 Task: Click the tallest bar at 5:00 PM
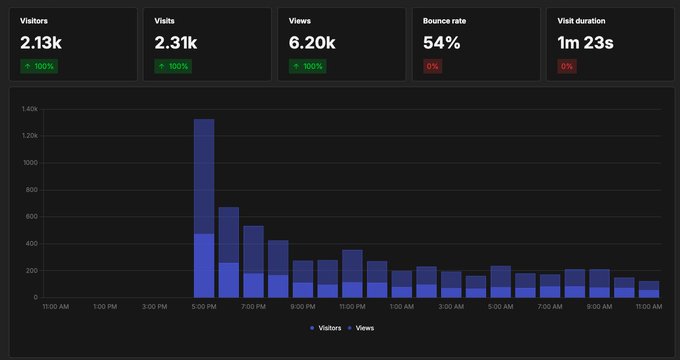click(x=204, y=208)
